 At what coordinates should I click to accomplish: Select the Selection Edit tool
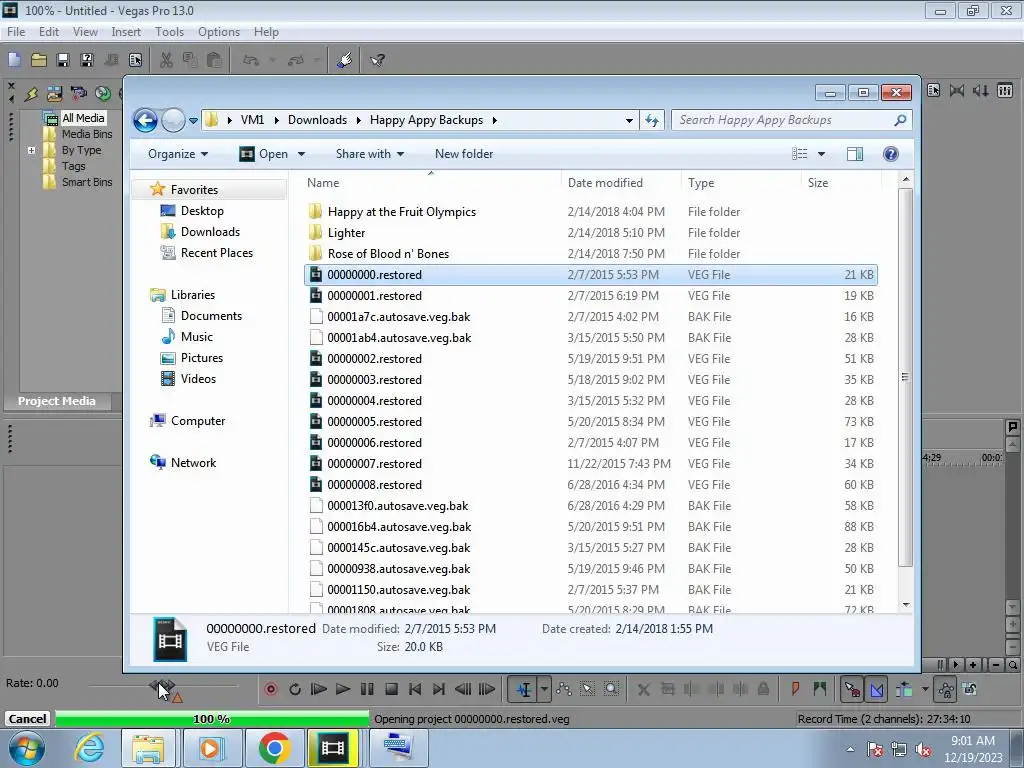(x=587, y=689)
